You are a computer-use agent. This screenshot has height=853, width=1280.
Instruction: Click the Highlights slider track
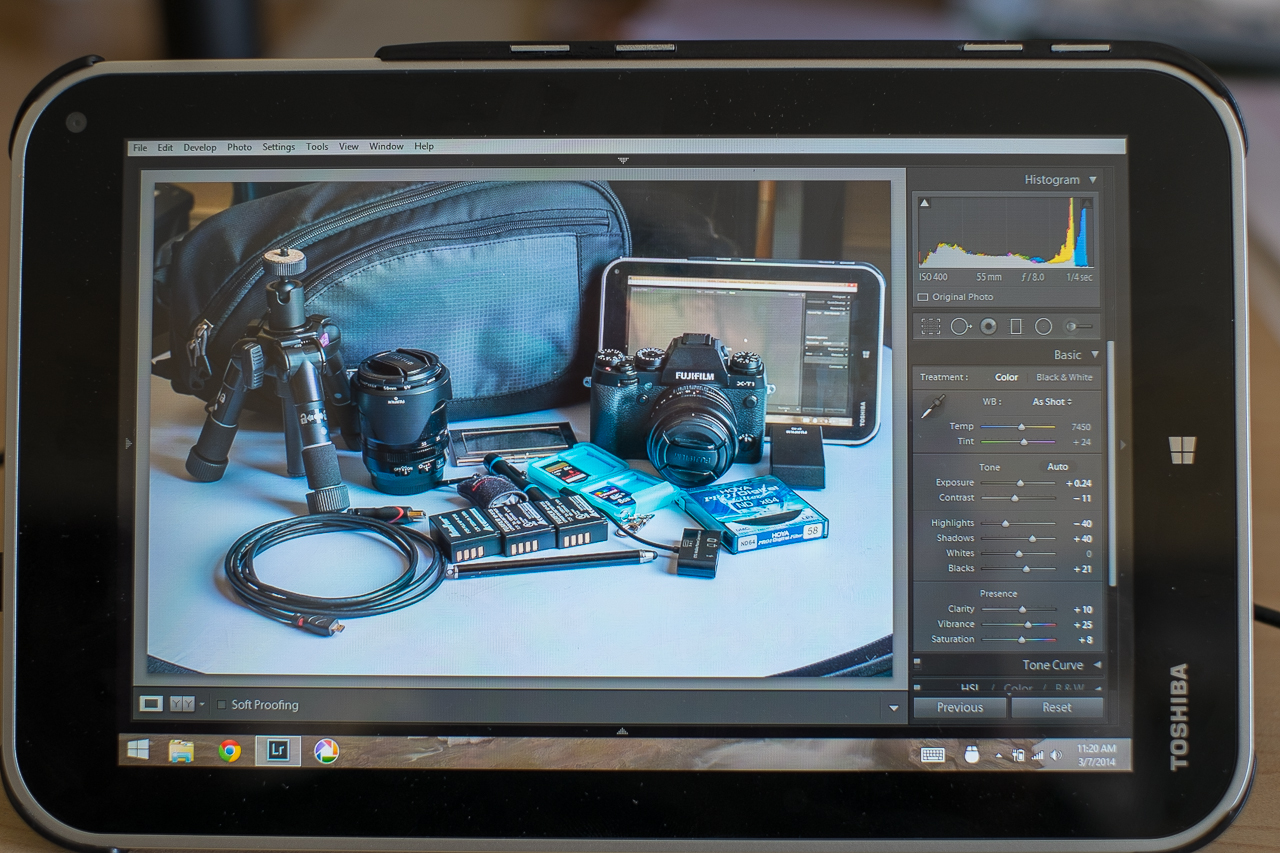pos(1017,524)
